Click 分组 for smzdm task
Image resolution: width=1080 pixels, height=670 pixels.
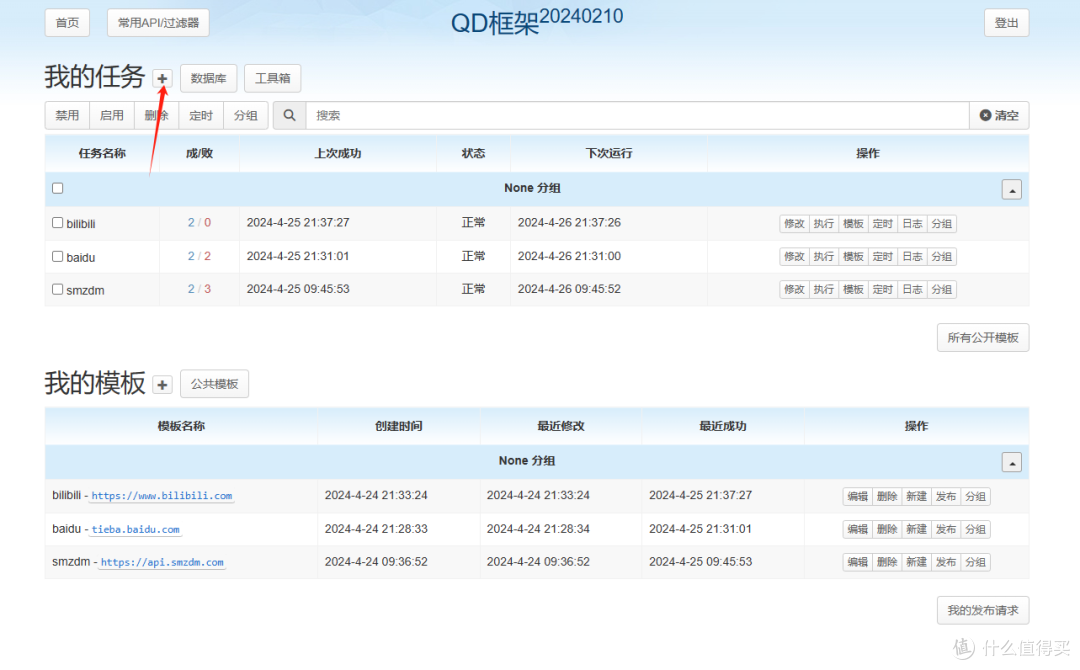tap(942, 290)
